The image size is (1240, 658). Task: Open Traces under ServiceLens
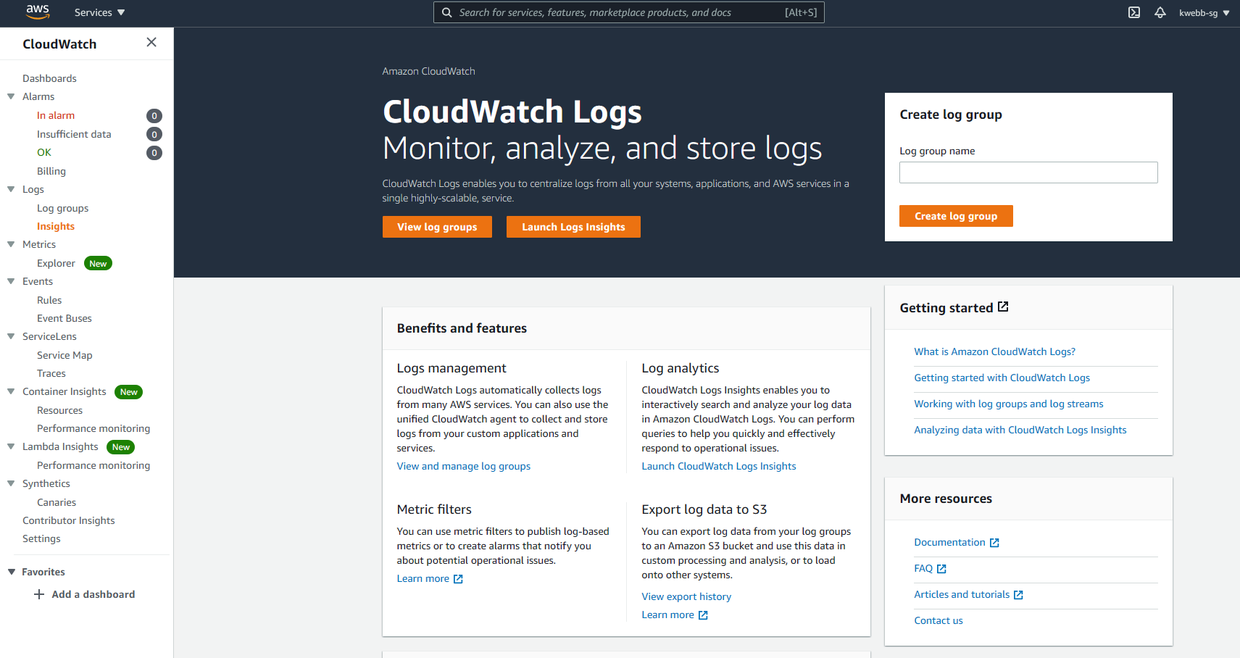(51, 373)
